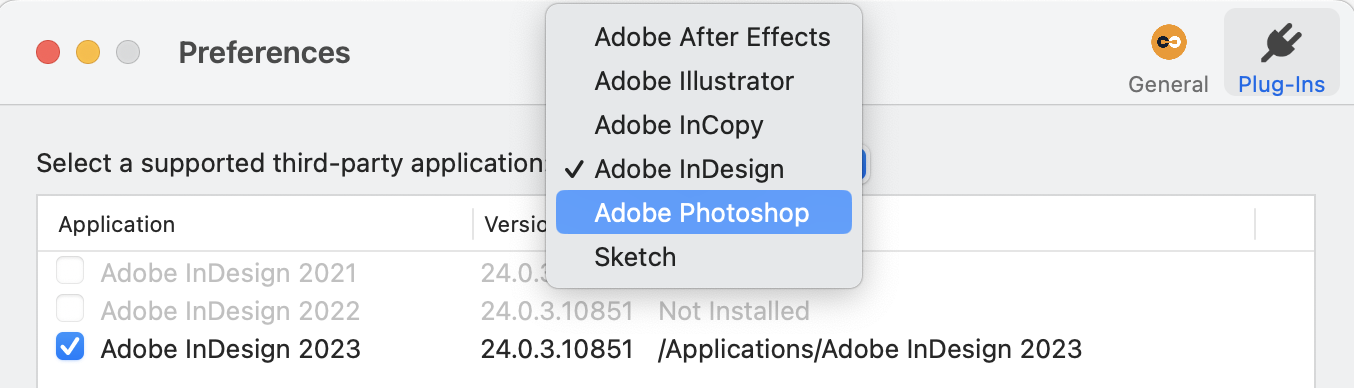Toggle the Adobe InDesign 2021 checkbox
This screenshot has width=1354, height=388.
click(x=70, y=271)
